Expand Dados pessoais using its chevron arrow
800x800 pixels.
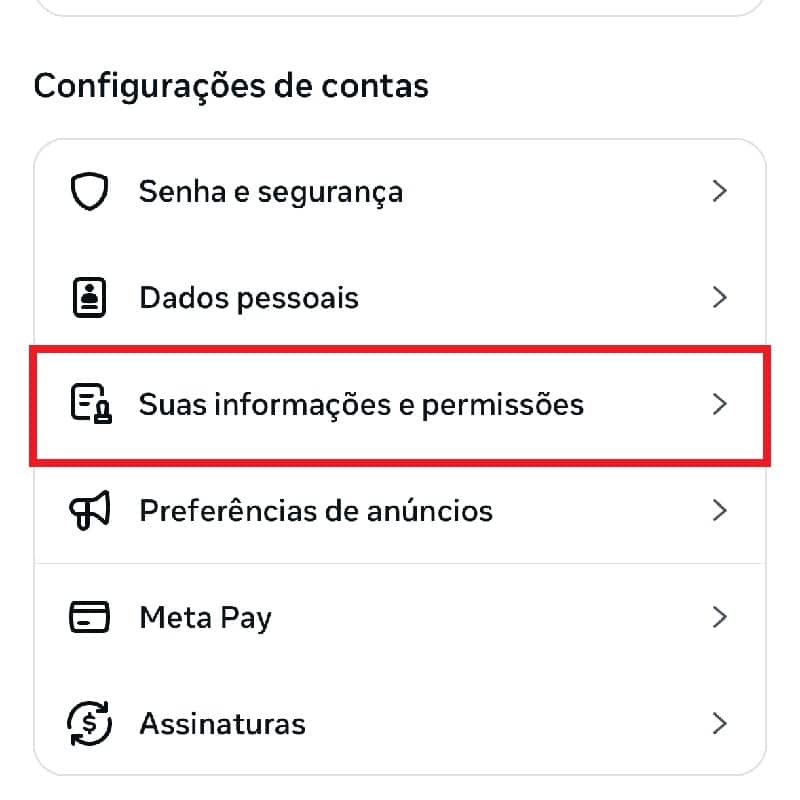click(x=718, y=298)
